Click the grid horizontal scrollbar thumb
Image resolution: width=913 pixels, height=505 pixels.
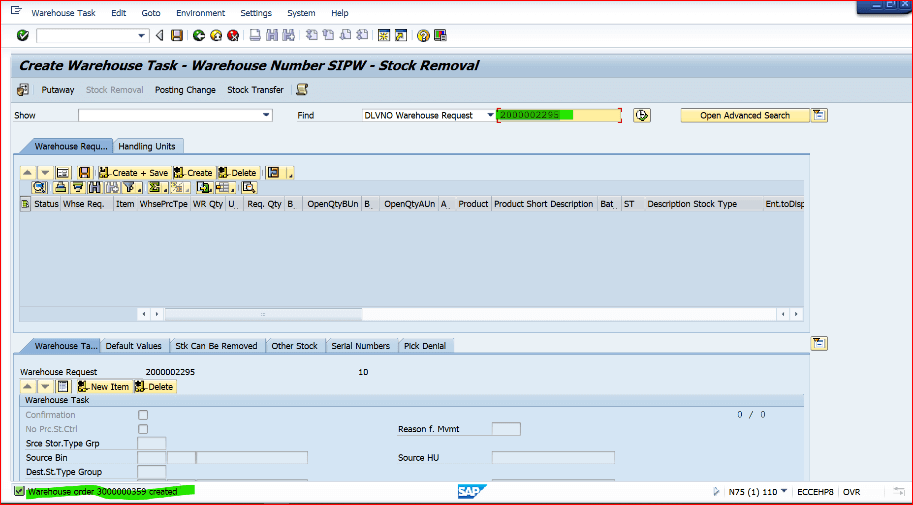click(x=263, y=314)
